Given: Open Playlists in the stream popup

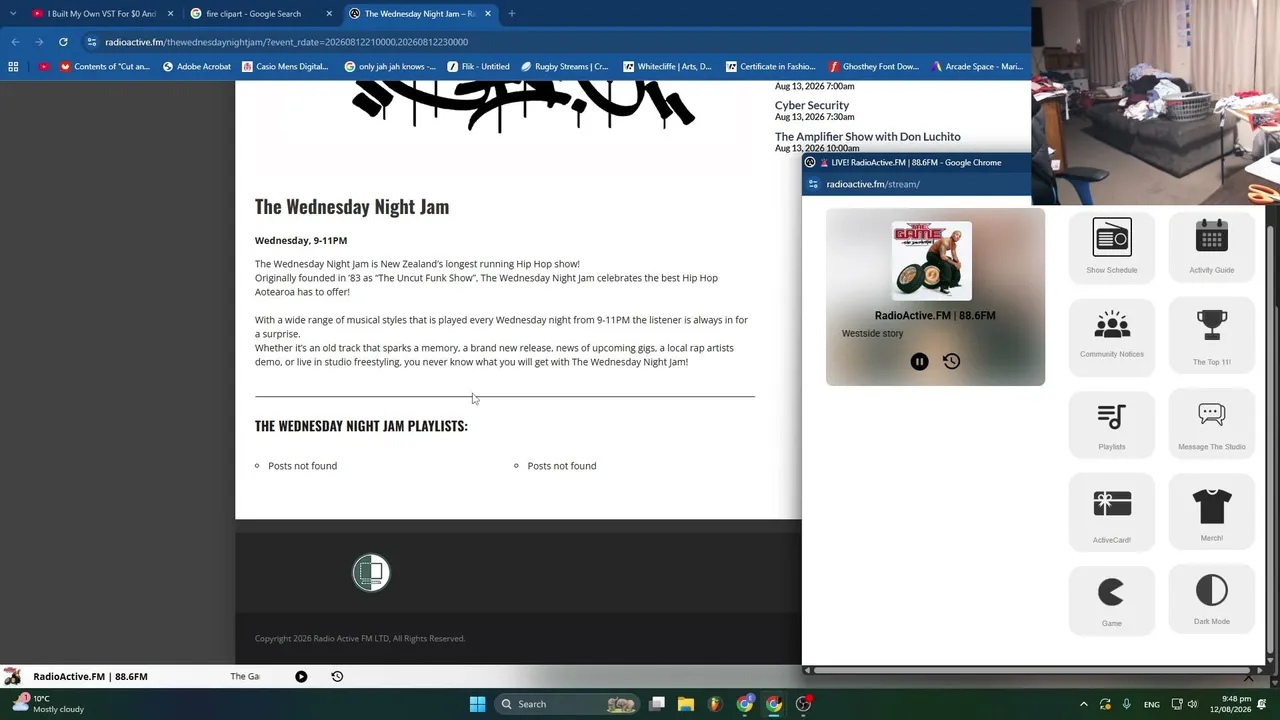Looking at the screenshot, I should [x=1111, y=425].
